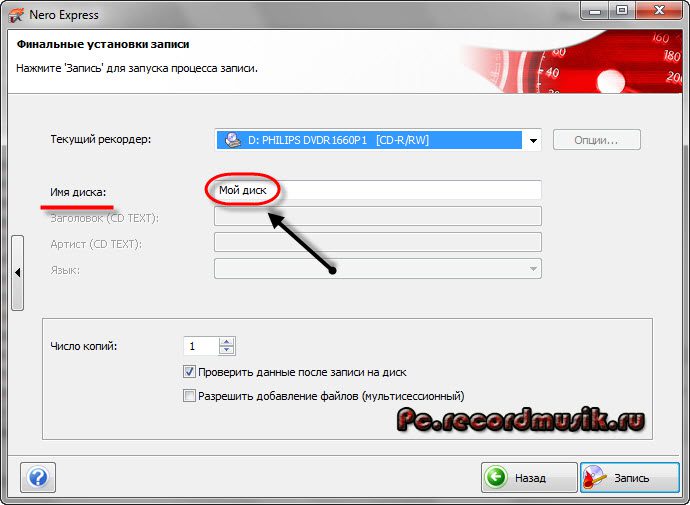Expand the left side panel arrow

18,273
